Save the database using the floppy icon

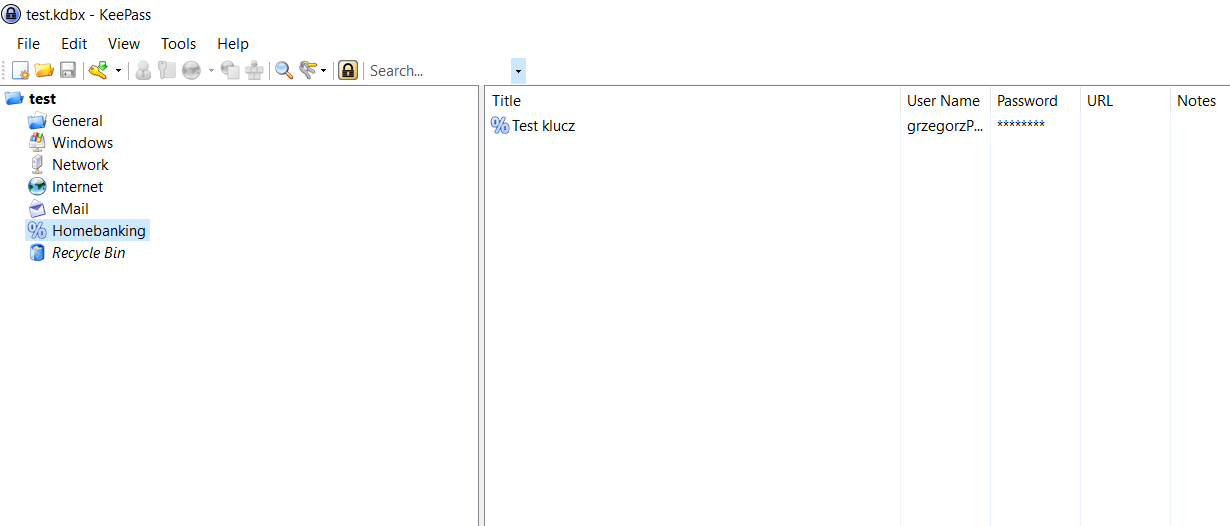pos(68,70)
